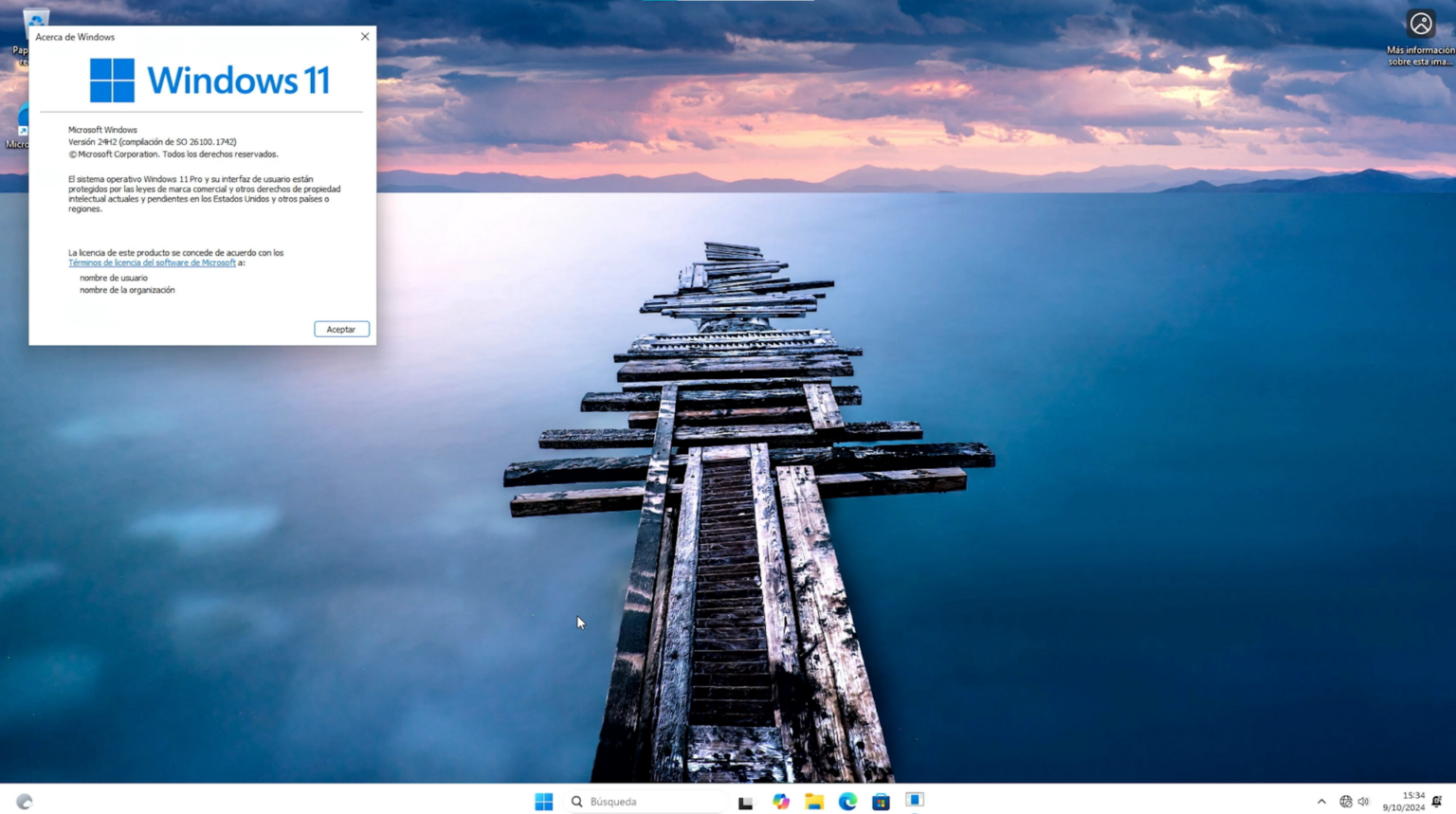Open the Microsoft Store from the taskbar
This screenshot has width=1456, height=814.
881,801
